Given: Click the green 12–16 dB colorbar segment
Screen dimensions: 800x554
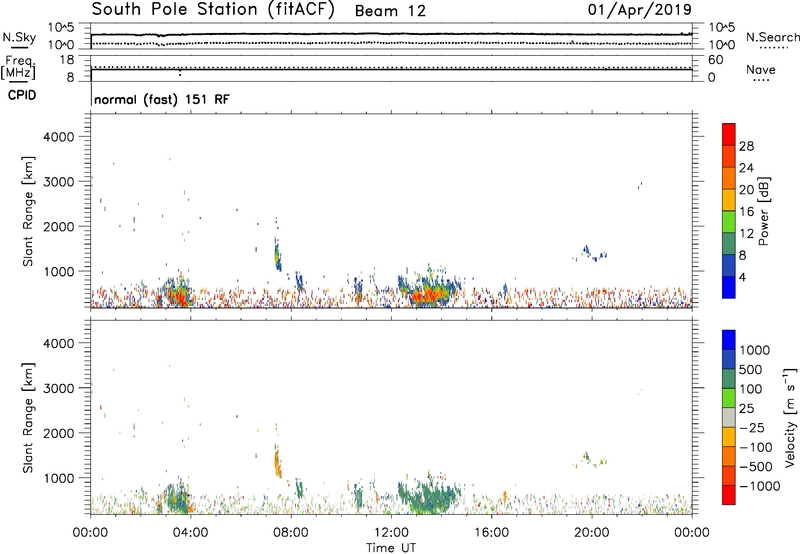Looking at the screenshot, I should [729, 222].
